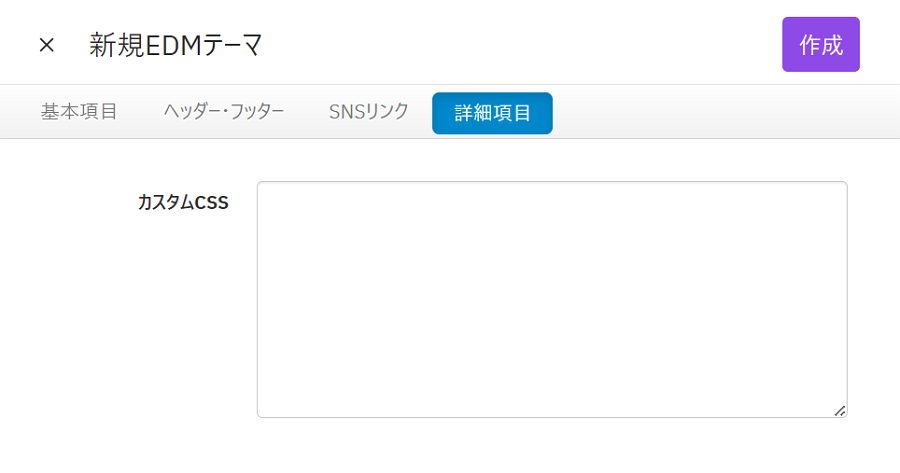Click the bold custom CSS label
The height and width of the screenshot is (473, 900).
(x=183, y=203)
